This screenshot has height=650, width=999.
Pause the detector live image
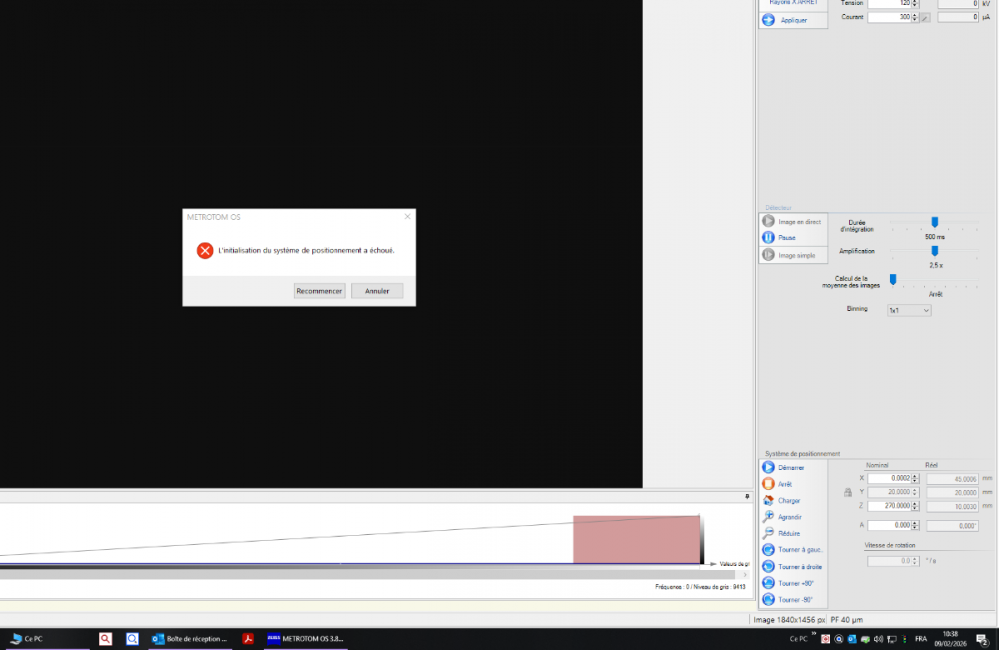point(768,238)
